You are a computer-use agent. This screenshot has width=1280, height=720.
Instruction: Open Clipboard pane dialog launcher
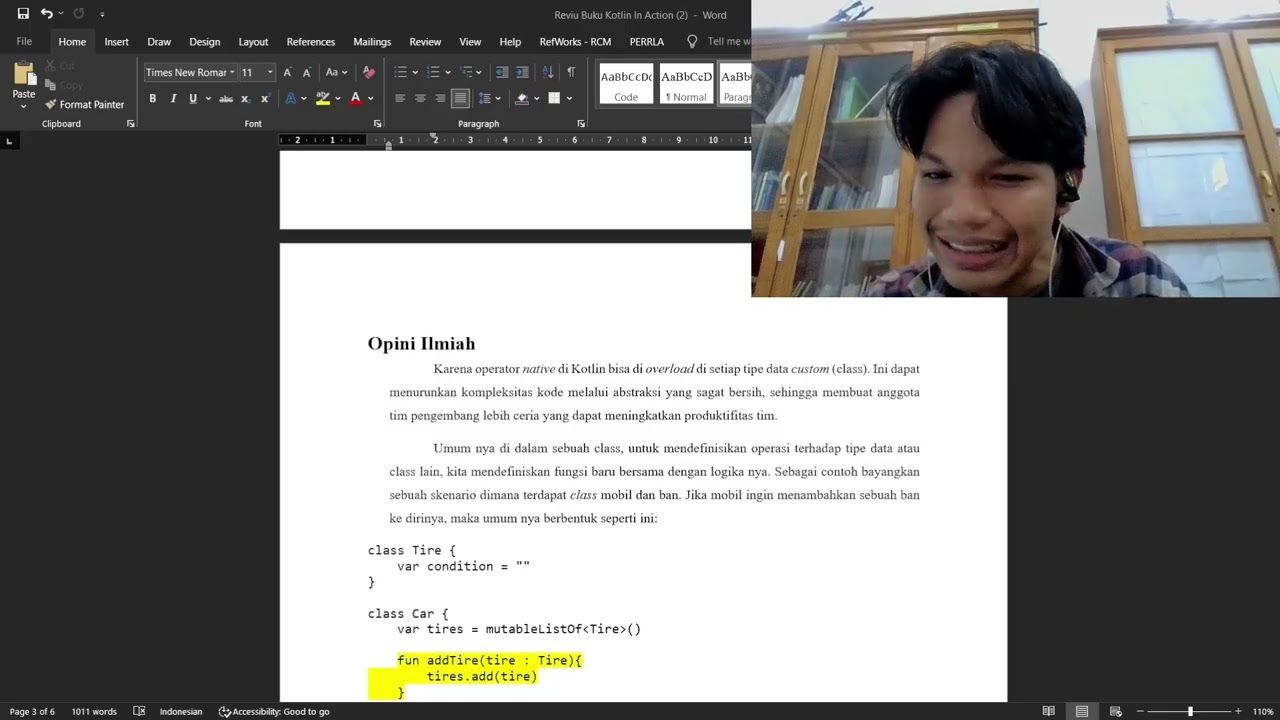click(130, 124)
